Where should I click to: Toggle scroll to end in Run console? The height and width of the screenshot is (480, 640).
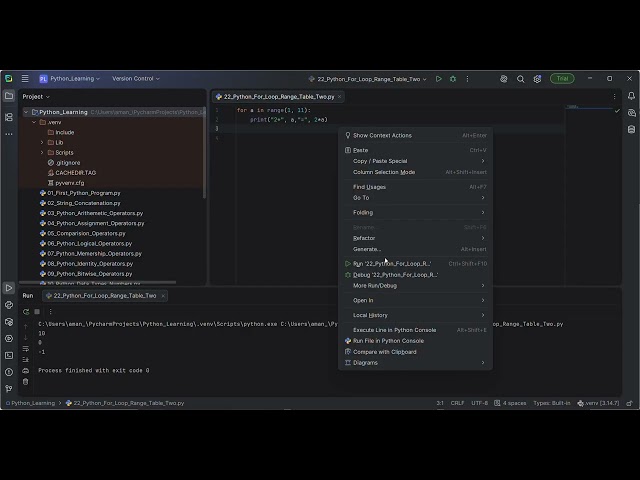pos(26,360)
